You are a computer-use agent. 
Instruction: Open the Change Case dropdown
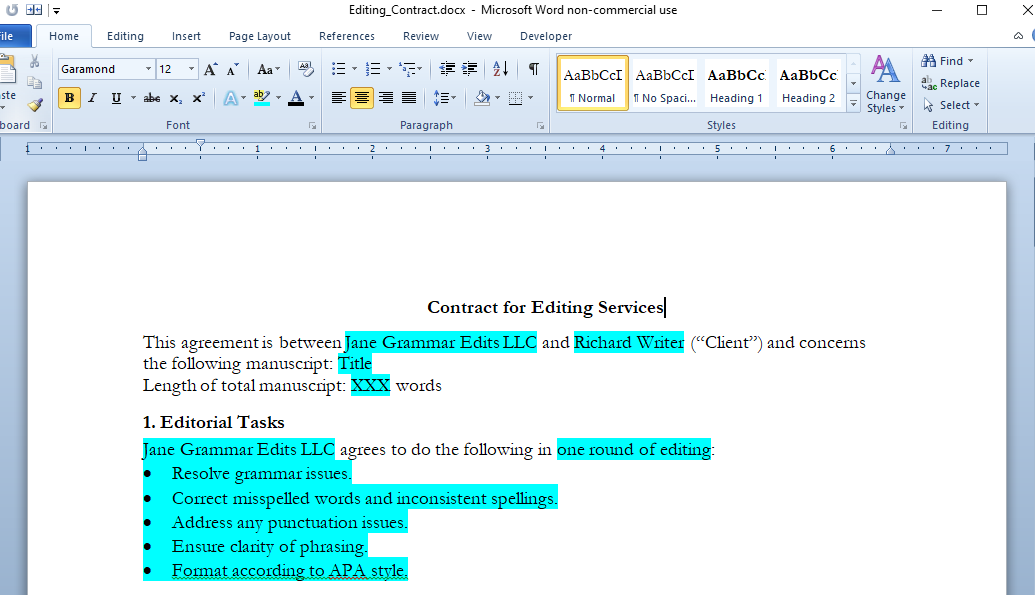coord(268,69)
